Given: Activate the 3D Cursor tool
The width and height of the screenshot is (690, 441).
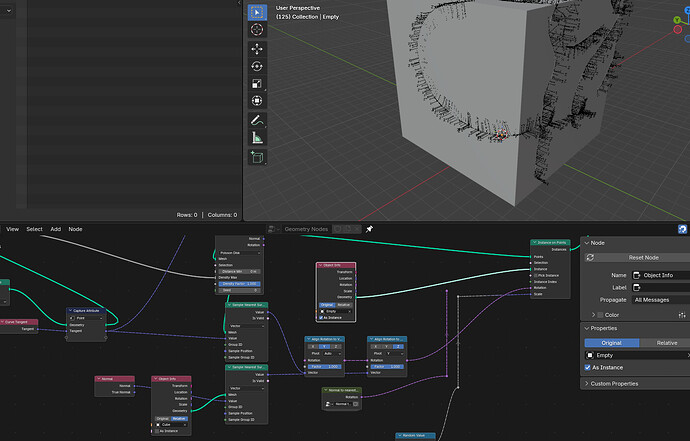Looking at the screenshot, I should (257, 29).
